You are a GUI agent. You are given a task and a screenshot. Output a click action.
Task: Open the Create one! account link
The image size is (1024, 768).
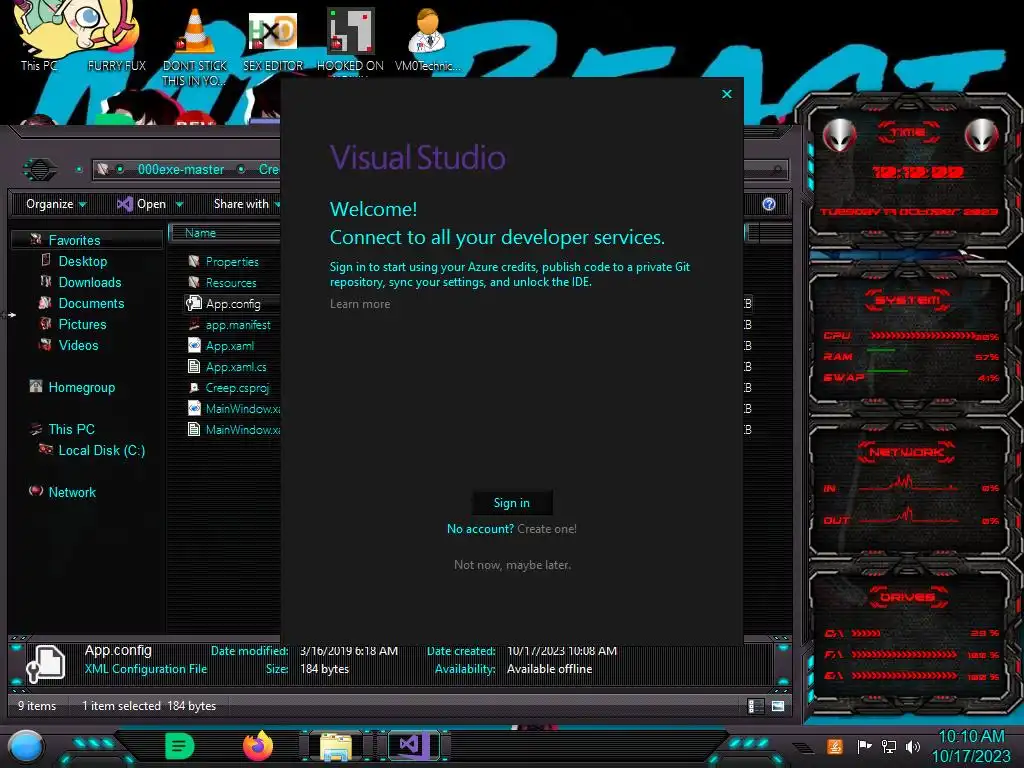click(547, 529)
